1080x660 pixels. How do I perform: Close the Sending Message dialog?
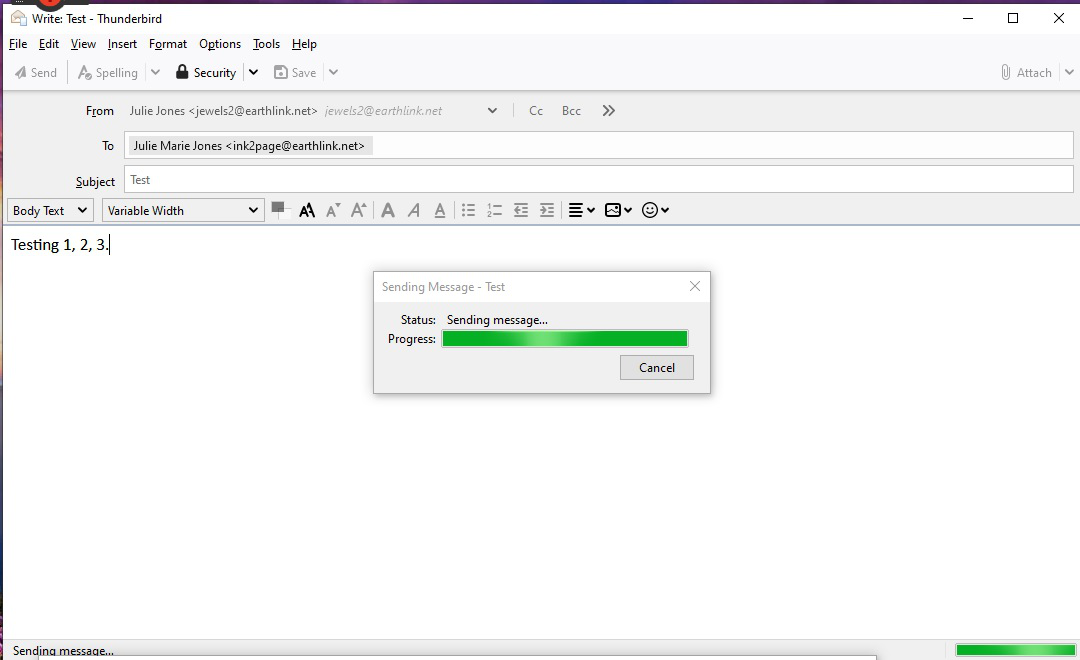click(x=694, y=287)
